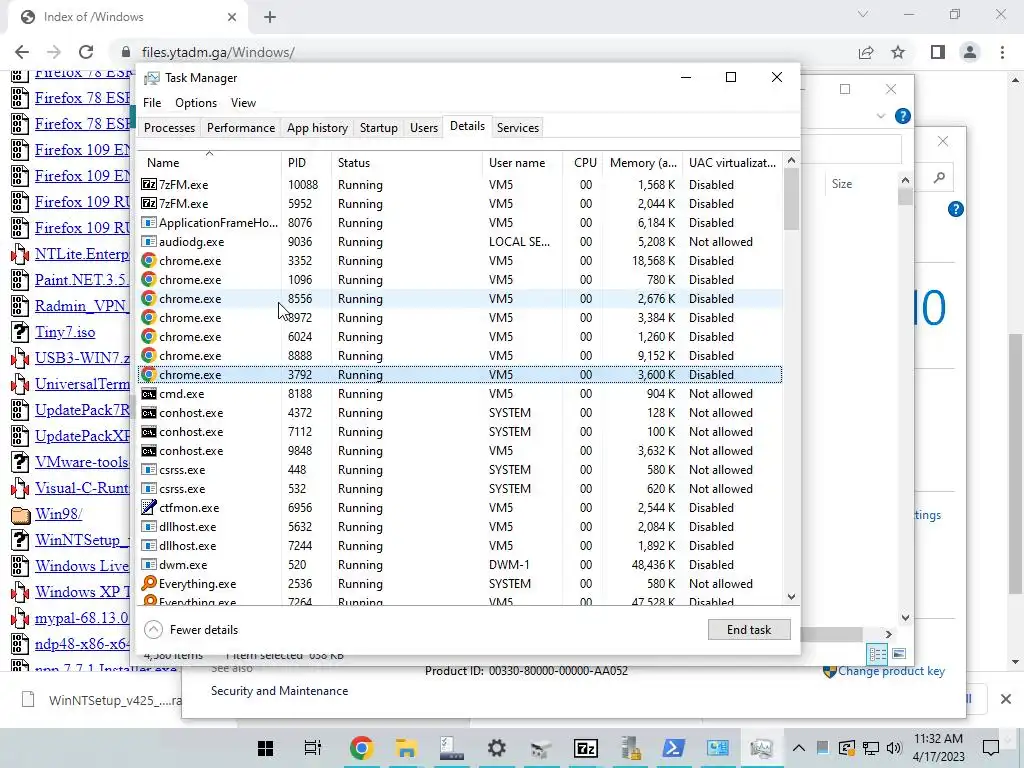This screenshot has height=768, width=1024.
Task: Select the ApplicationFrameHost process row
Action: (460, 223)
